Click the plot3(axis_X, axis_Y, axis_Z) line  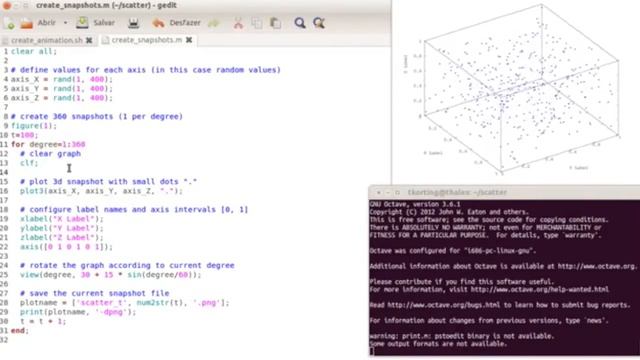101,191
